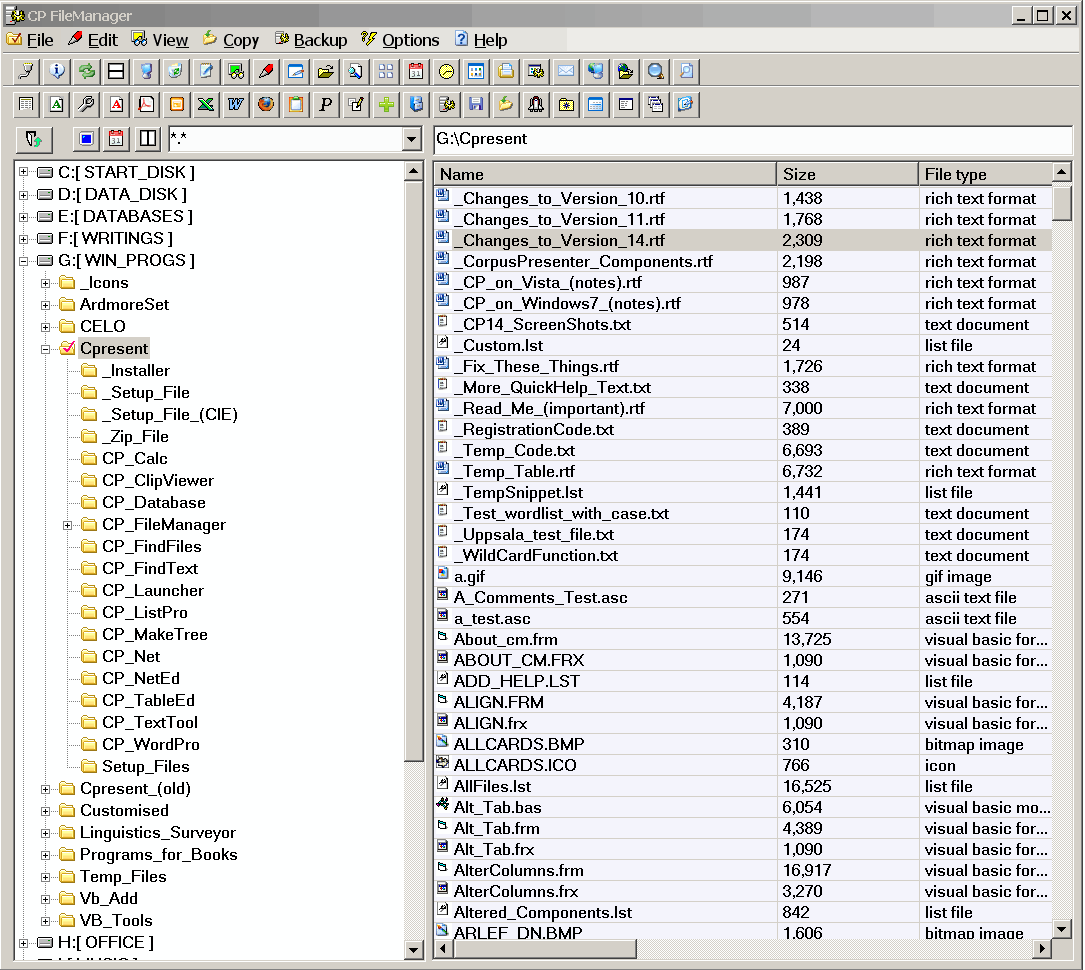Click the checked folder icon beside Cpresent

(67, 349)
